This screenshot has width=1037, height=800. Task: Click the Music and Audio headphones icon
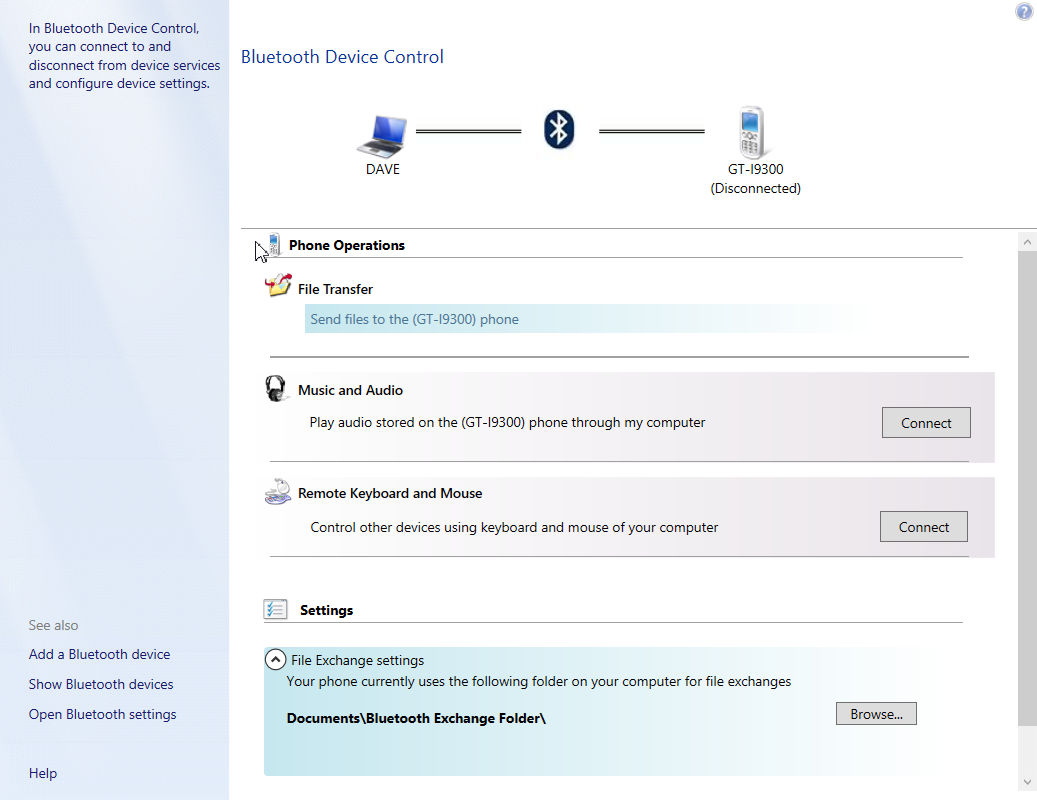[276, 388]
